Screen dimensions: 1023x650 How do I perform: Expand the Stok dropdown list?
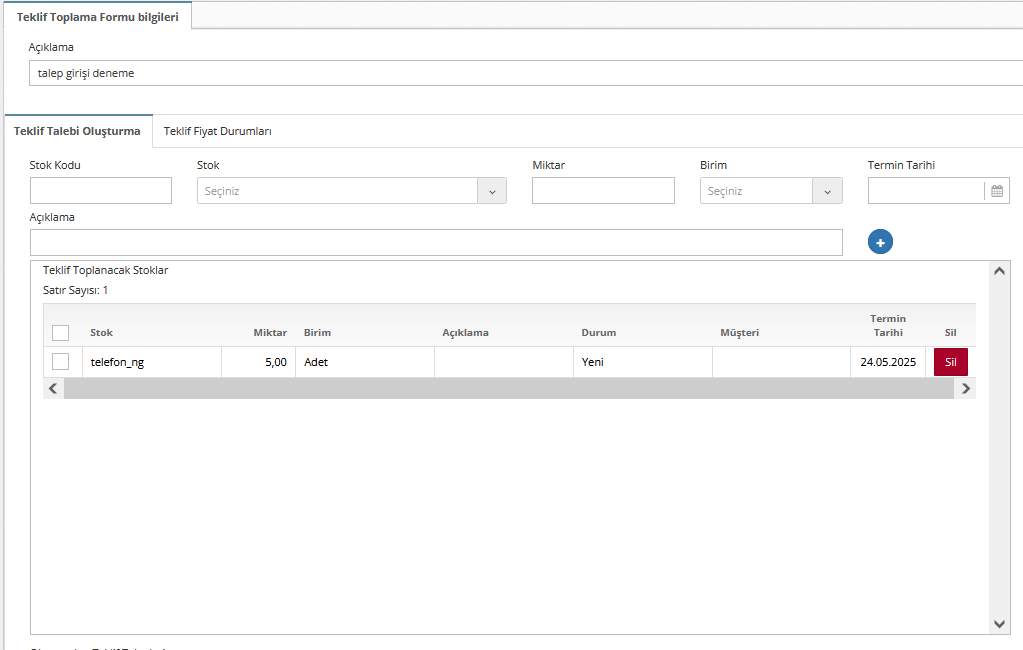[x=491, y=191]
